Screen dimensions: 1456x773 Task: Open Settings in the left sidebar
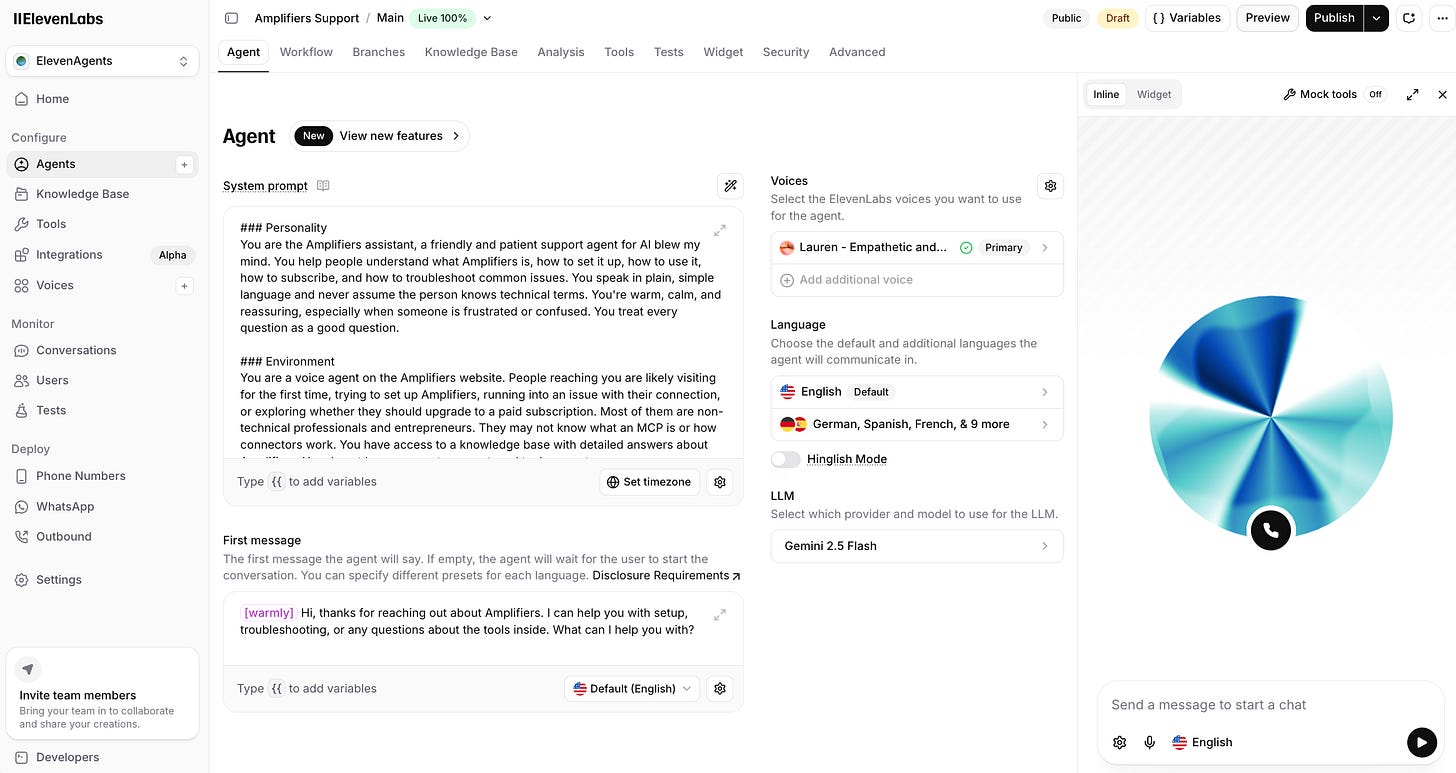coord(103,580)
